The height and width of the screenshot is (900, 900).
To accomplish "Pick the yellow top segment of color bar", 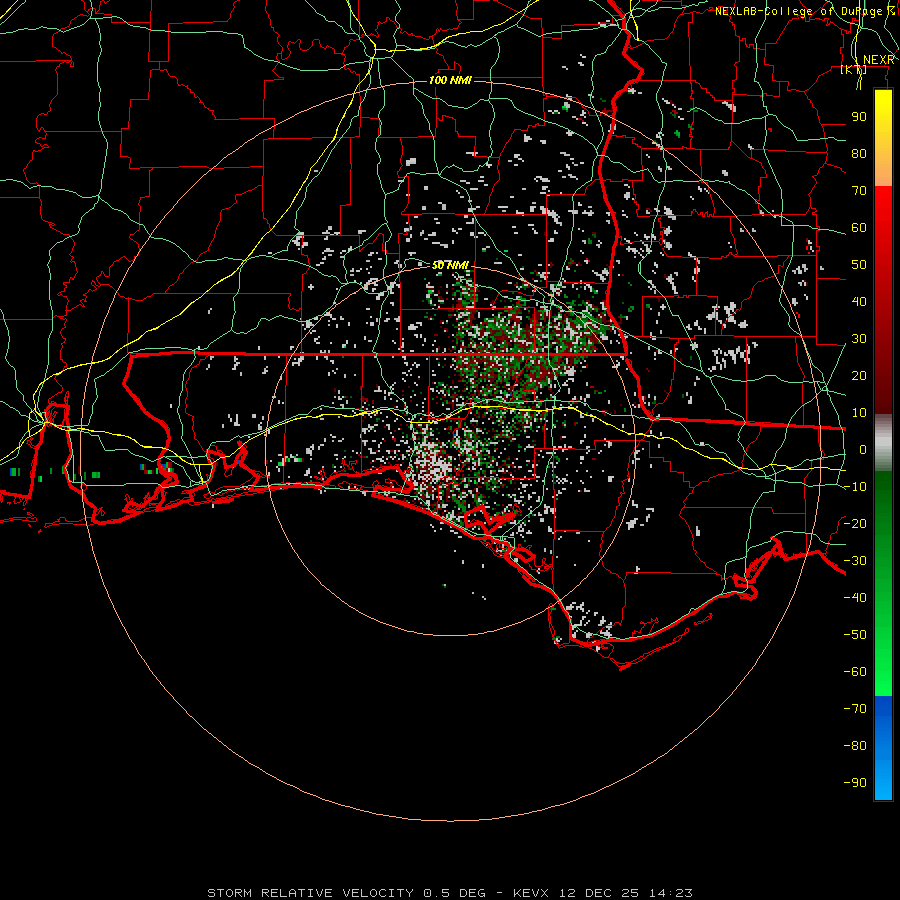I will (x=883, y=138).
